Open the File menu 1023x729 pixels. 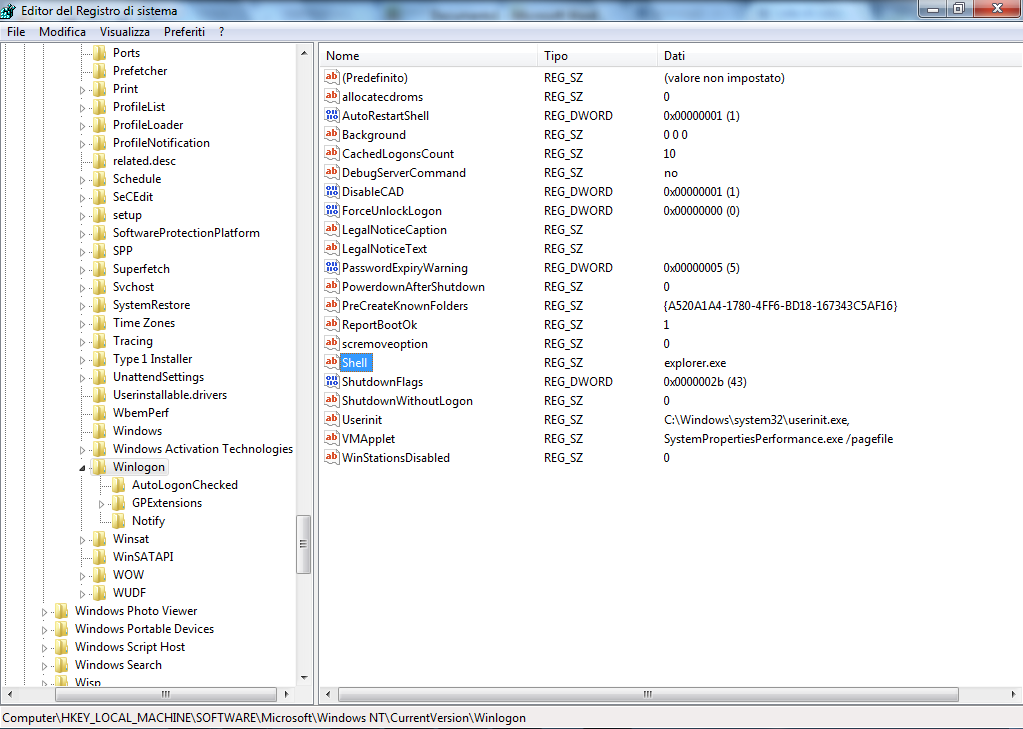16,31
